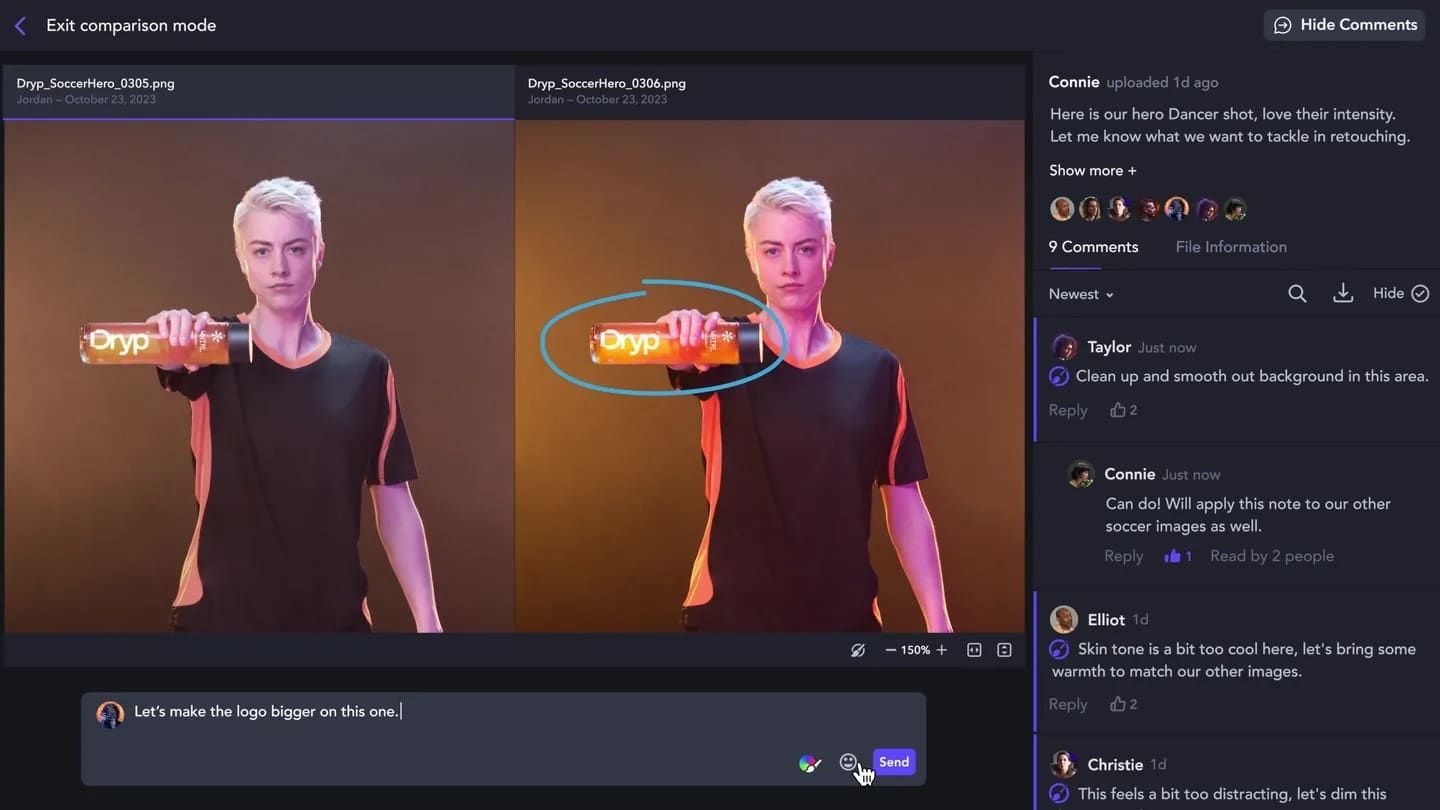Click into the comment text field
The width and height of the screenshot is (1440, 810).
pyautogui.click(x=503, y=738)
